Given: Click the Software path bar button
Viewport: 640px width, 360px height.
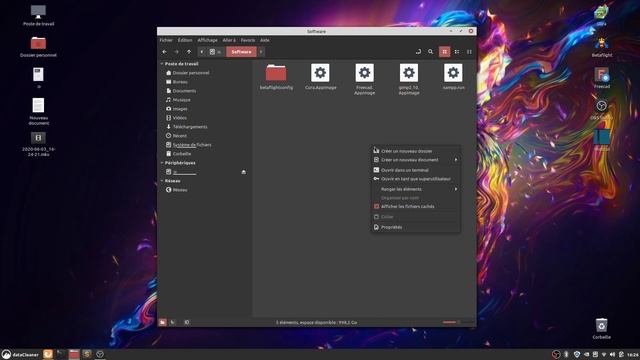Looking at the screenshot, I should (x=241, y=52).
